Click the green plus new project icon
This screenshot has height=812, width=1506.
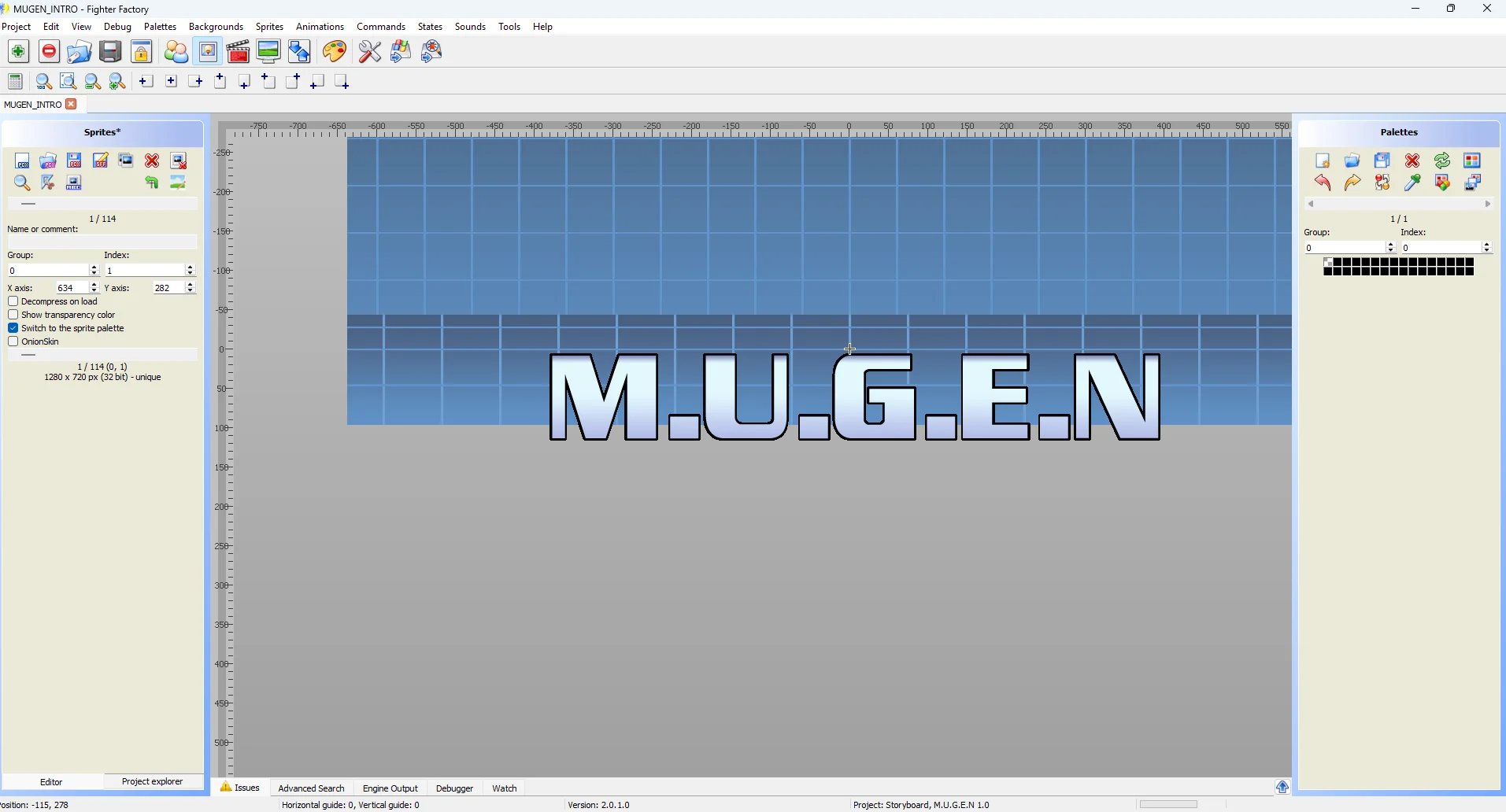(x=18, y=52)
